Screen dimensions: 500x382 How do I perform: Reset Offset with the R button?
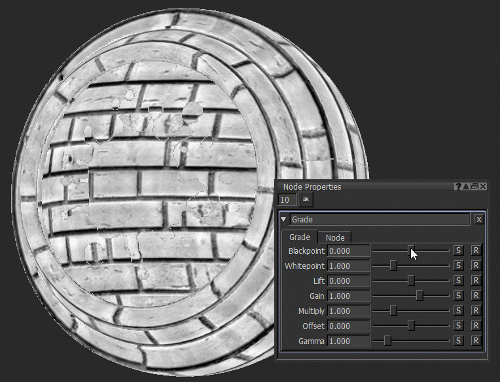pos(476,325)
